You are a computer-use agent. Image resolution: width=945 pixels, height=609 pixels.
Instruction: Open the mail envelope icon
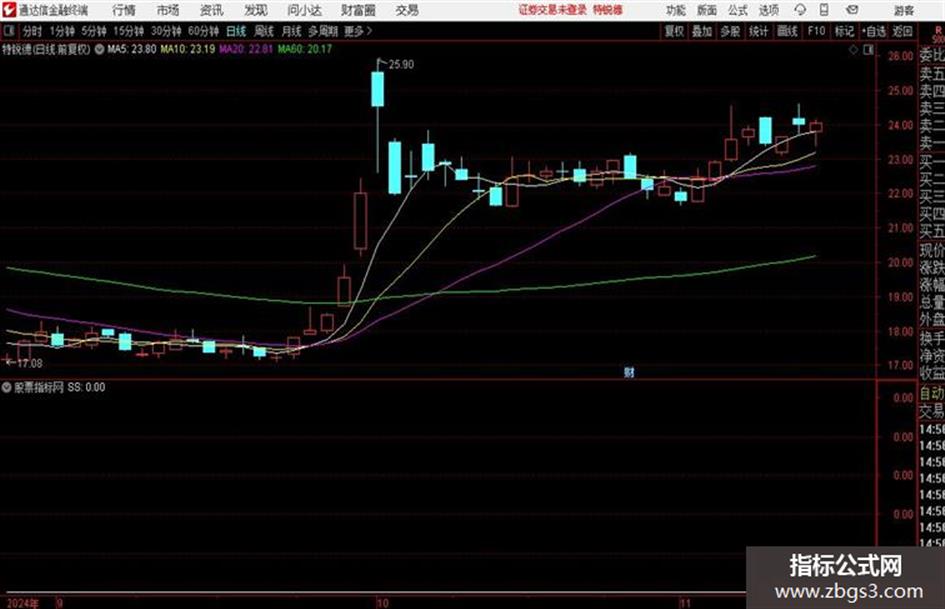click(852, 10)
